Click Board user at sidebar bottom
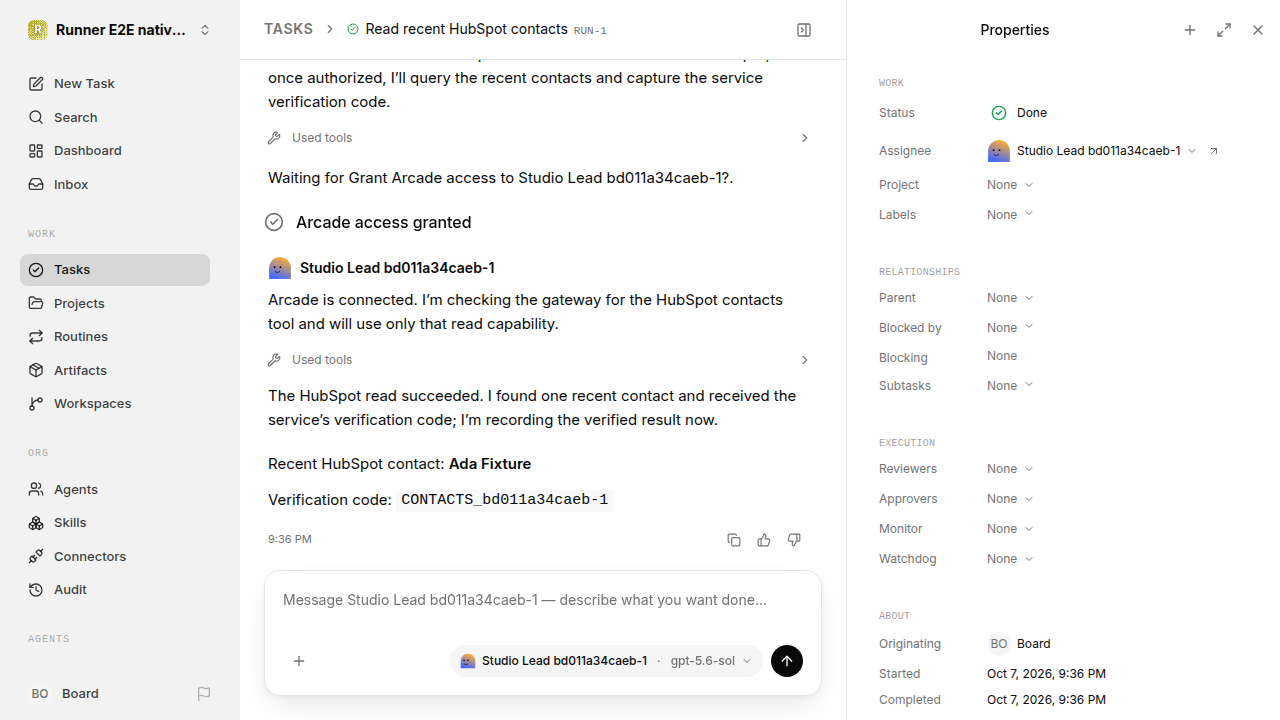Screen dimensions: 1280x720 [65, 693]
